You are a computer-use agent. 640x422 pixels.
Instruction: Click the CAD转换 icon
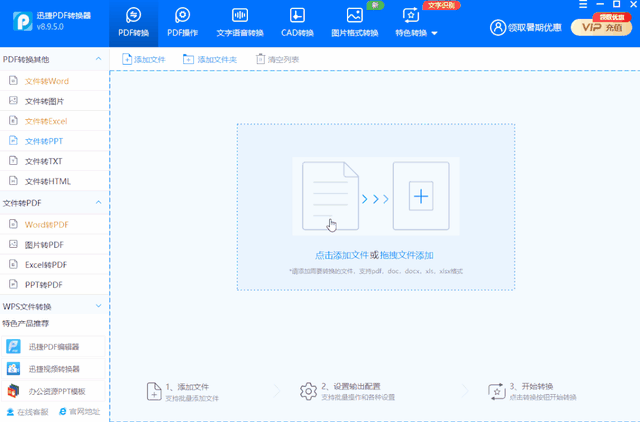pos(297,15)
